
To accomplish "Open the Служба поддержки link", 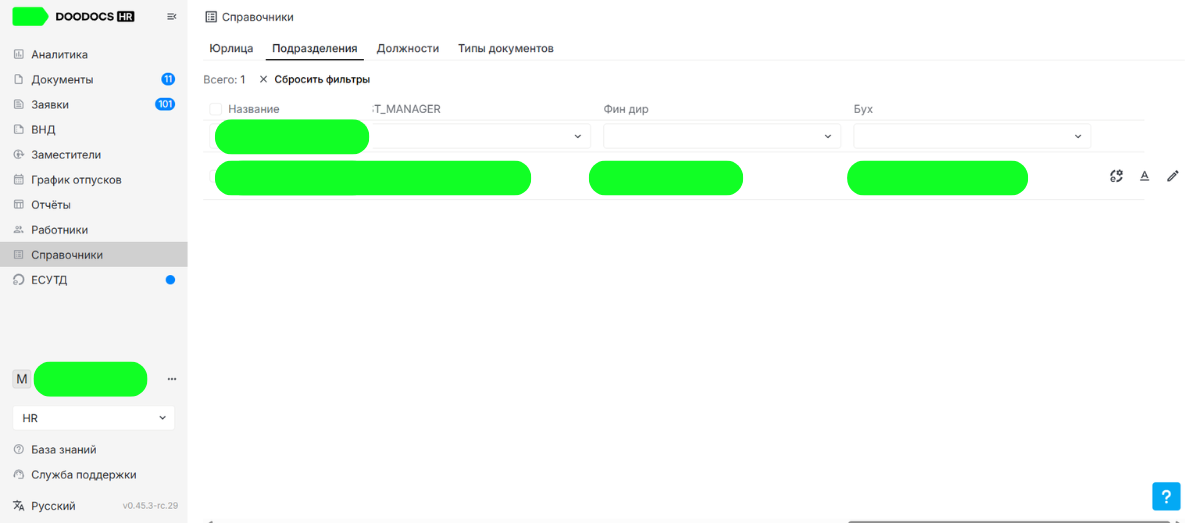I will (x=84, y=475).
